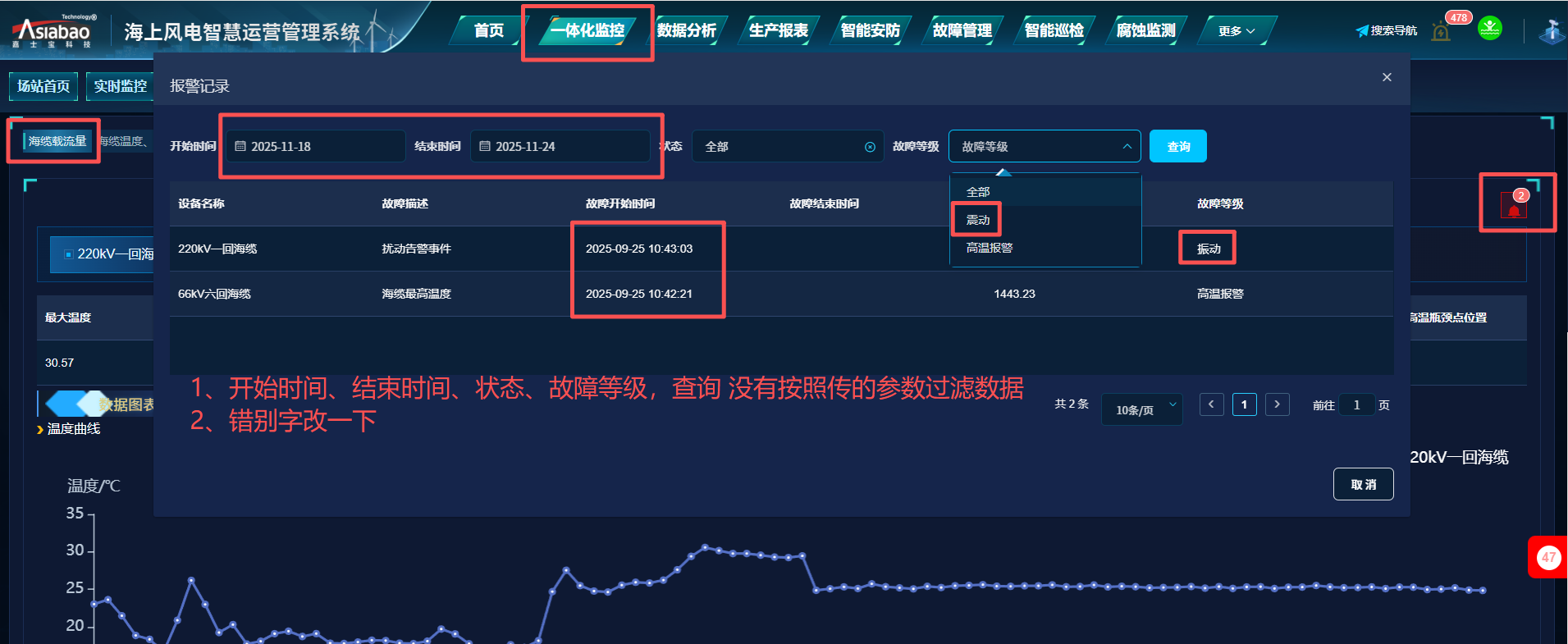
Task: Go to the previous page arrow
Action: coord(1211,404)
